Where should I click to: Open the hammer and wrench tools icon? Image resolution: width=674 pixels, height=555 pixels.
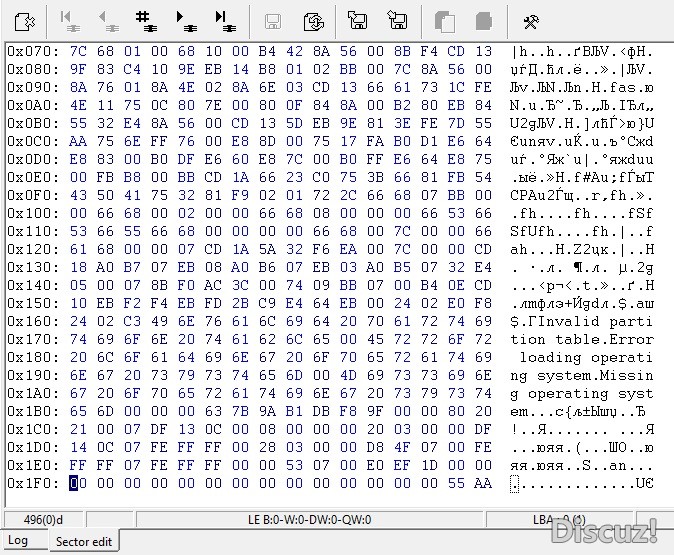click(531, 21)
